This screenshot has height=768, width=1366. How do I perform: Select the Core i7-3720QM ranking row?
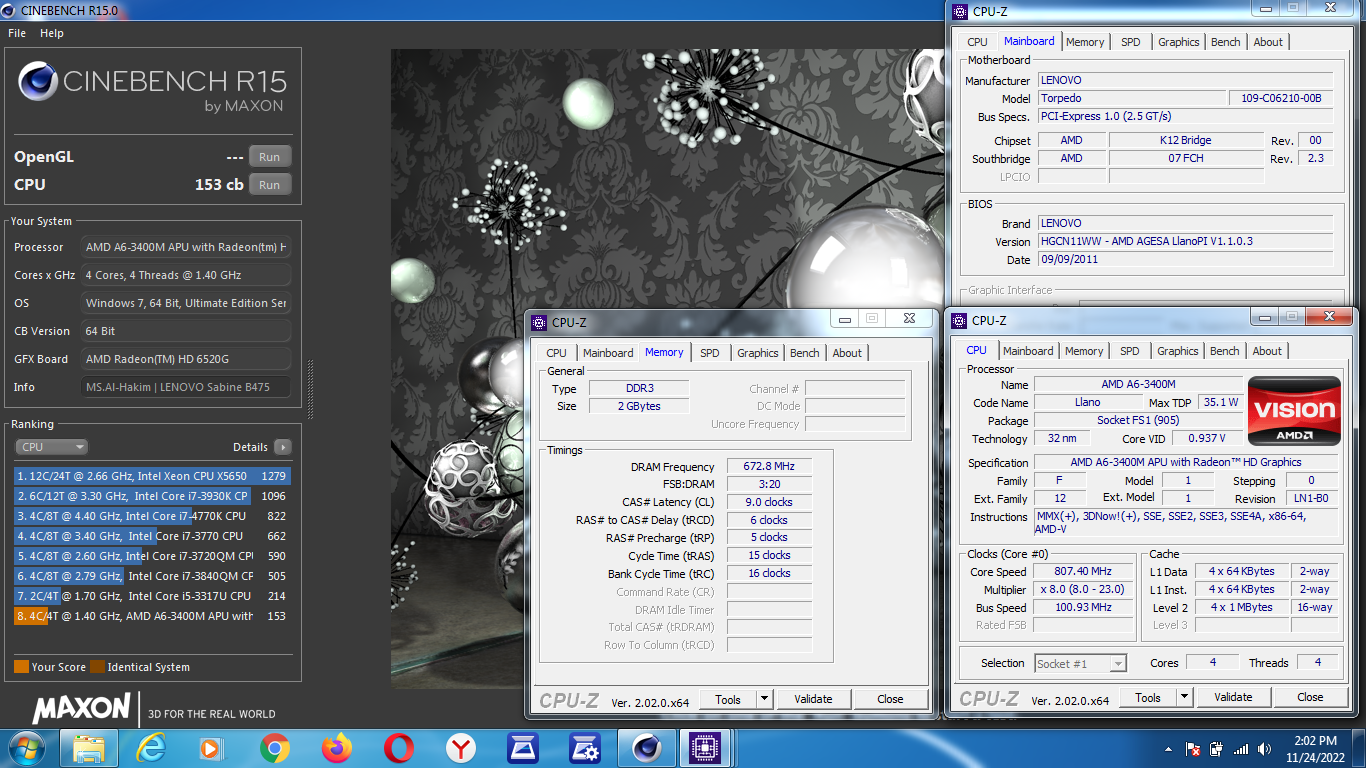[x=151, y=556]
